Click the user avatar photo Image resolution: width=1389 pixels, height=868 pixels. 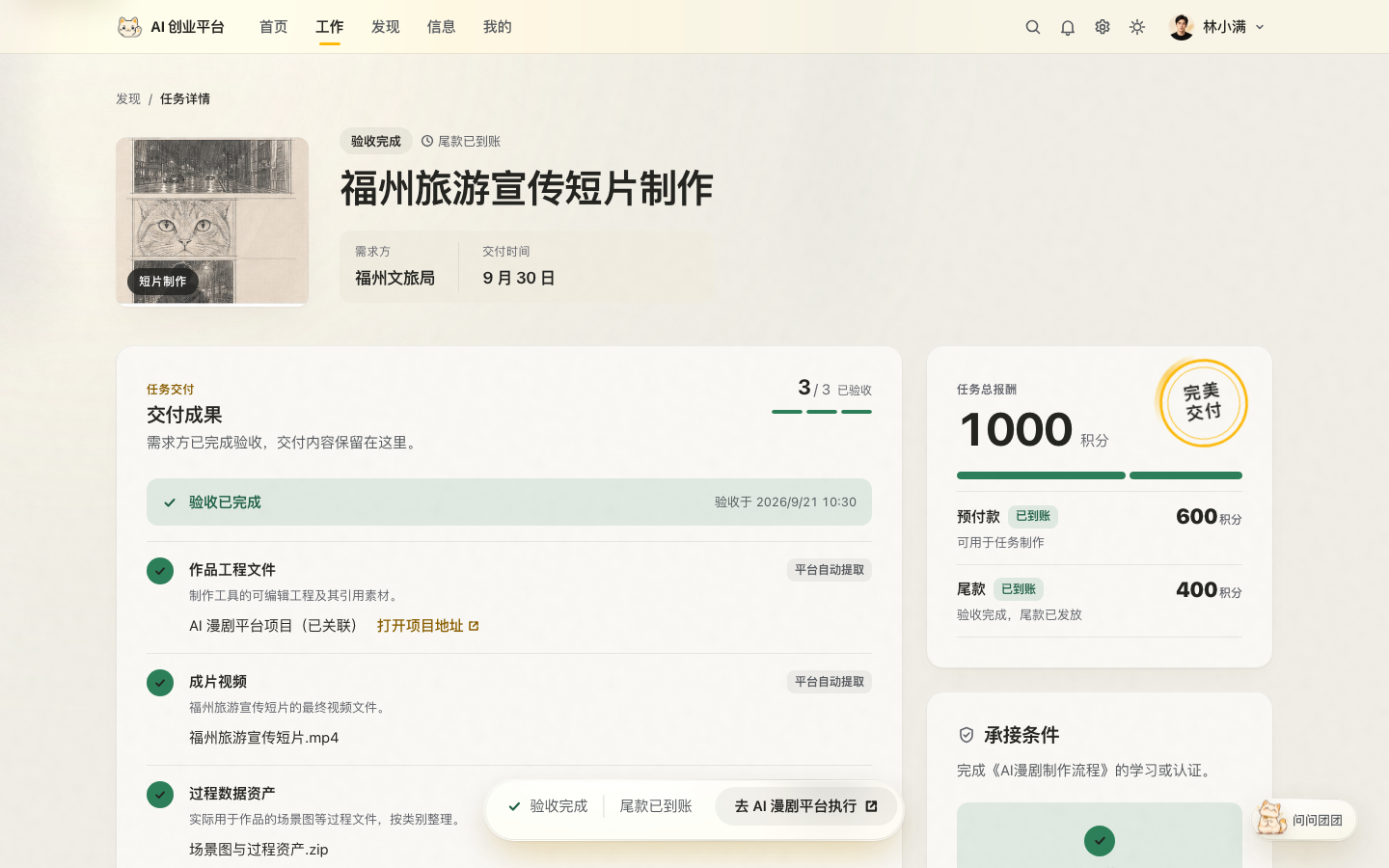point(1182,27)
